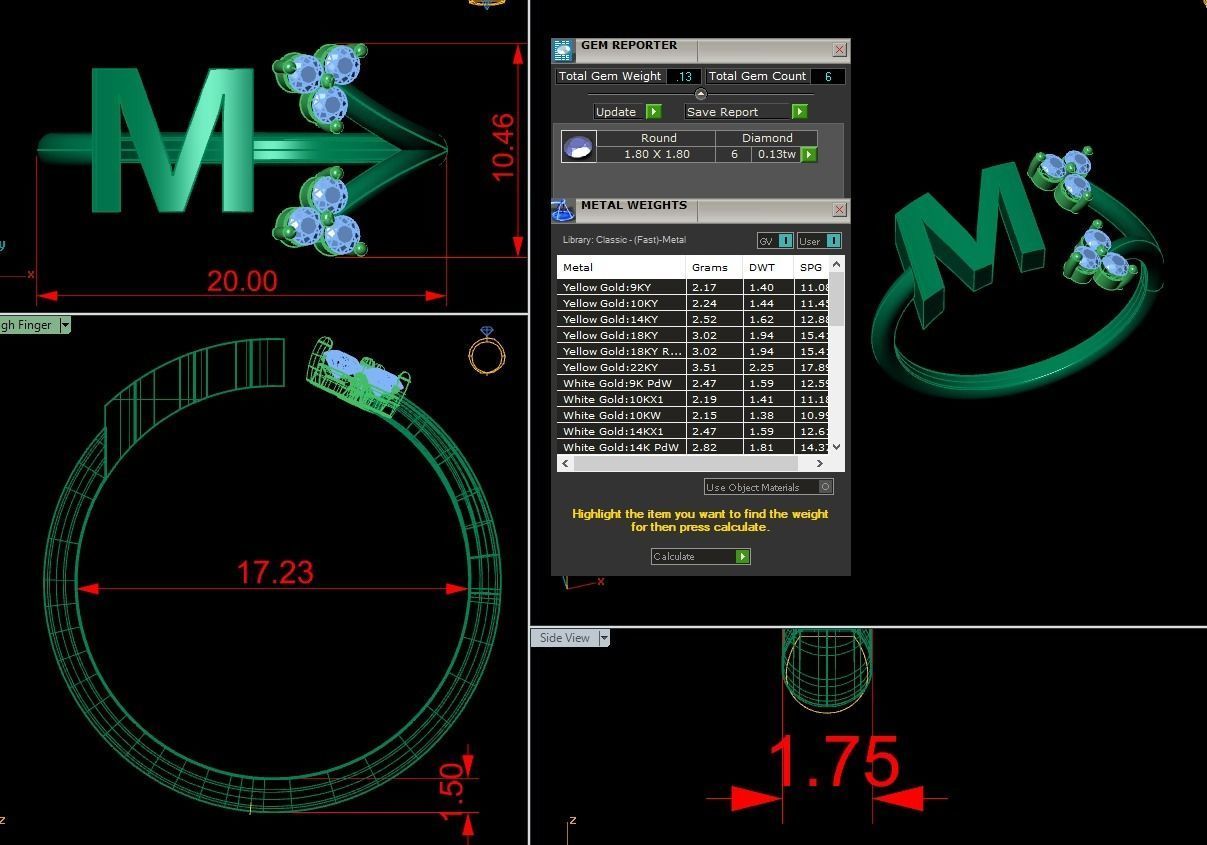Open the Side View viewport dropdown

[604, 638]
